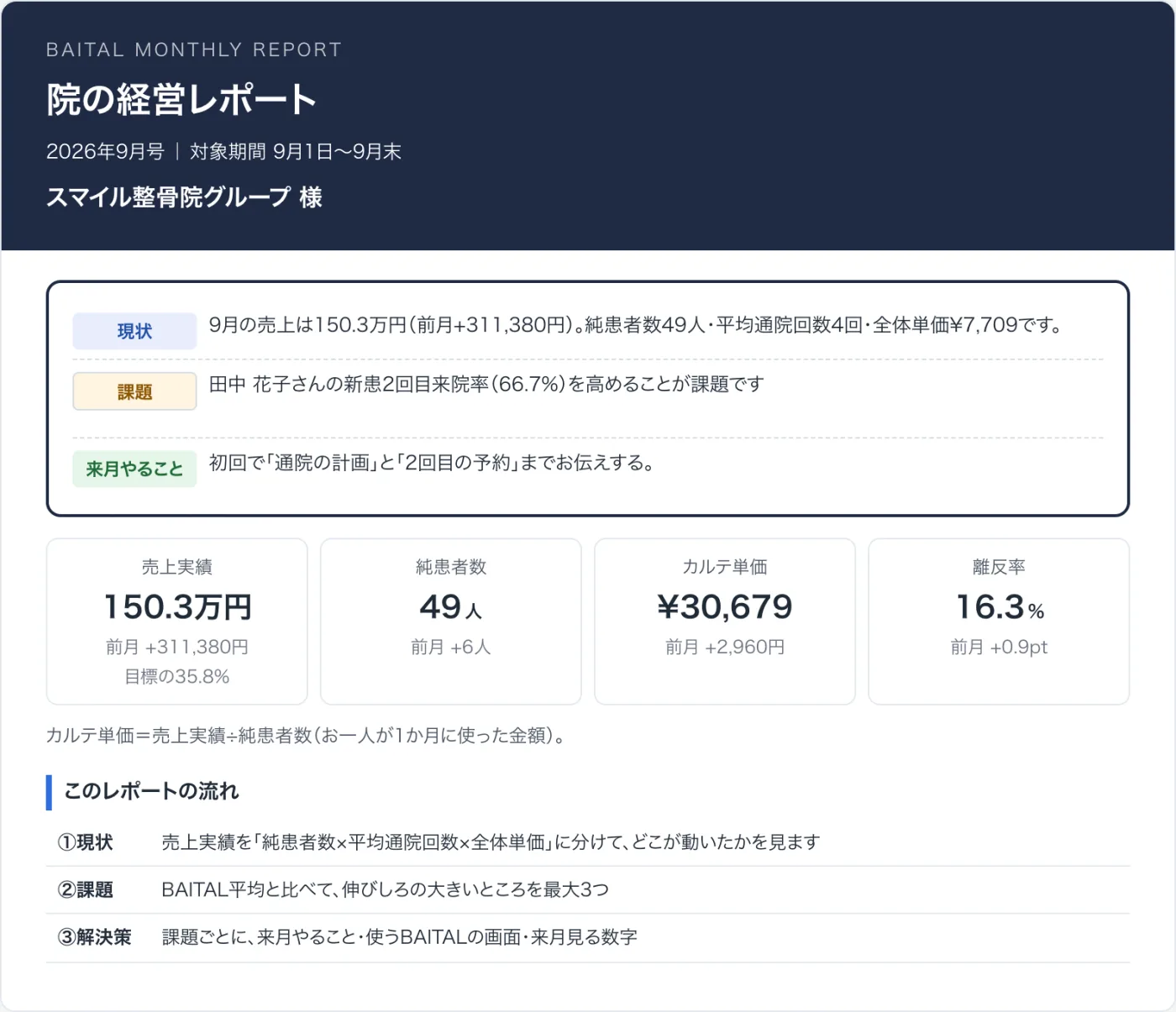Click the sentence starting 9月の売上は150.3万円

pyautogui.click(x=636, y=325)
